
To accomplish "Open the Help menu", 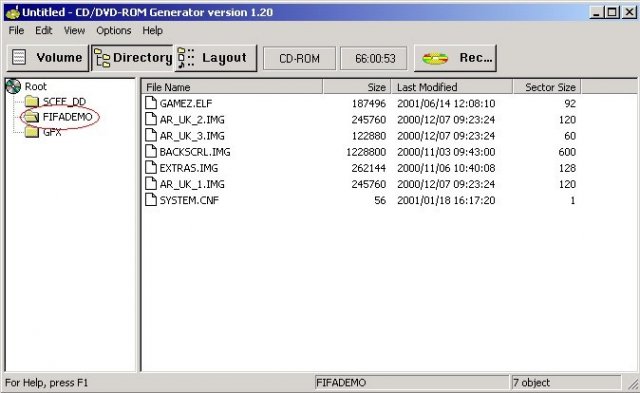I will tap(152, 31).
